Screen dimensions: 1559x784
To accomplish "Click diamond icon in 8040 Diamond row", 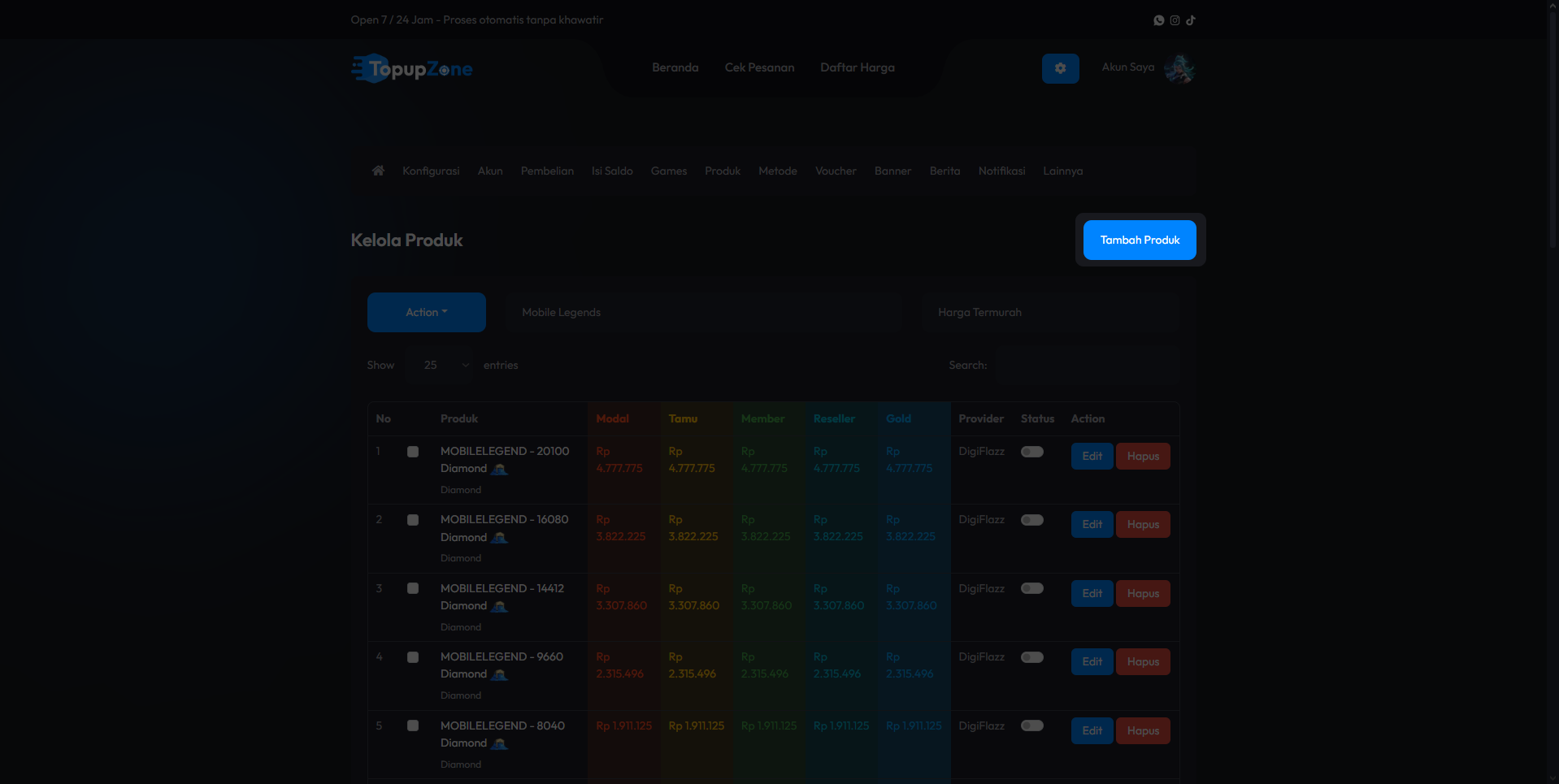I will tap(500, 743).
